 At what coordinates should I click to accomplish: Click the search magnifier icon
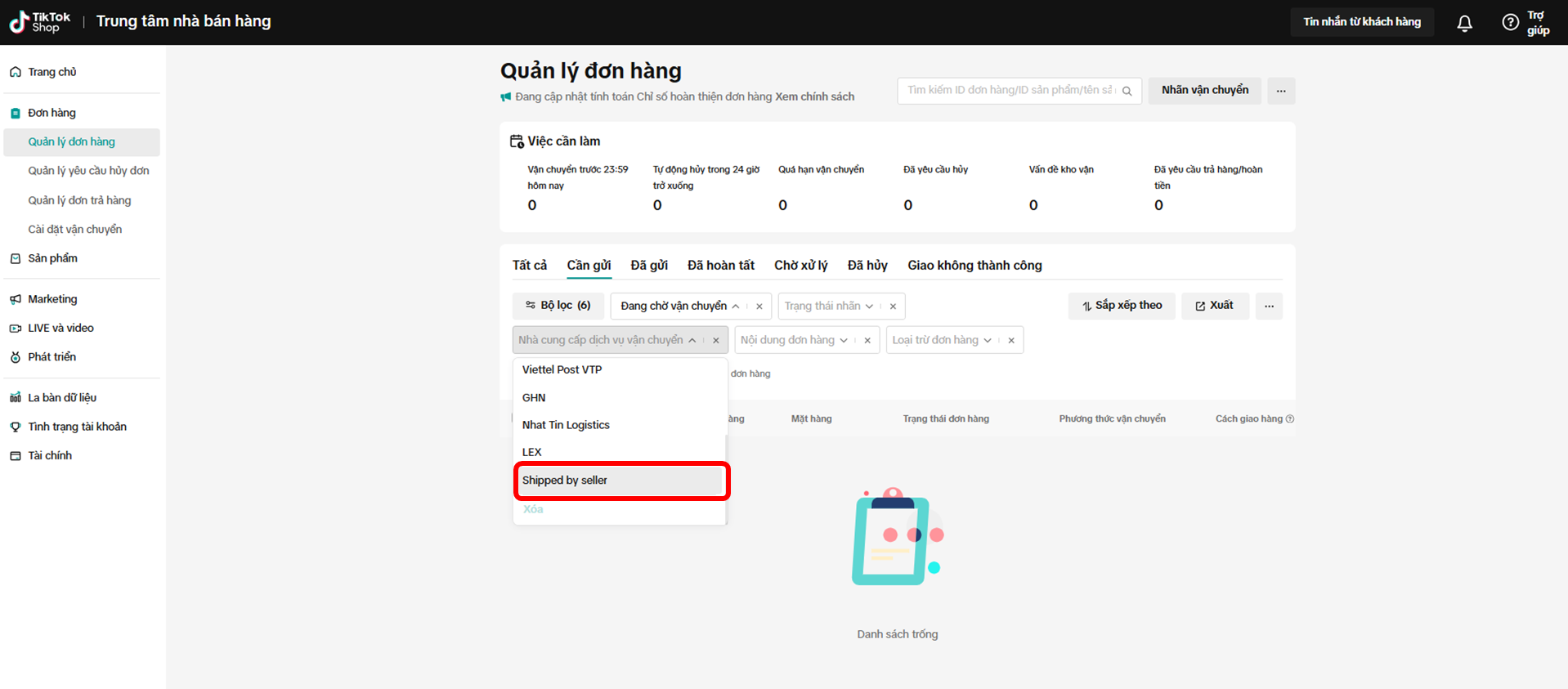point(1127,91)
